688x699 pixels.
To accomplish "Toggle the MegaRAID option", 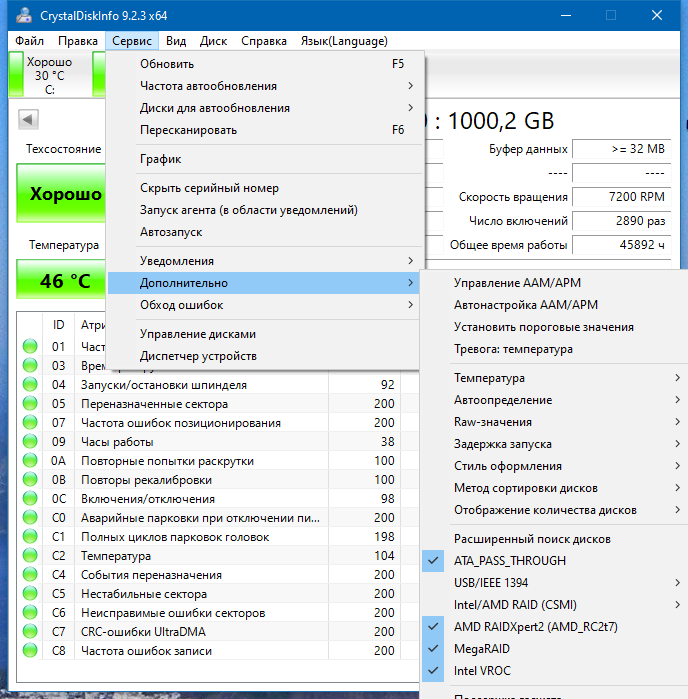I will tap(554, 649).
